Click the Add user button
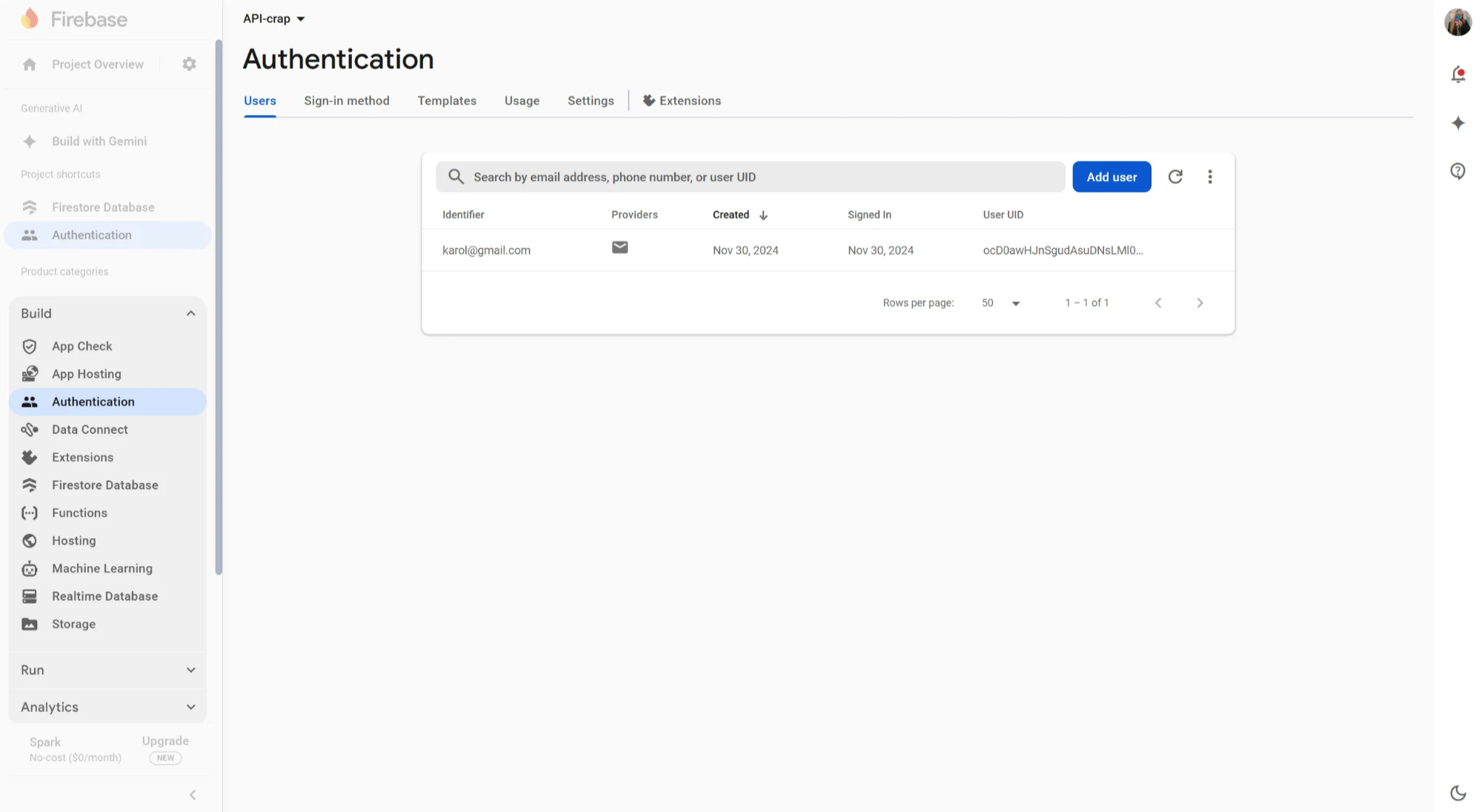1482x812 pixels. (x=1111, y=176)
